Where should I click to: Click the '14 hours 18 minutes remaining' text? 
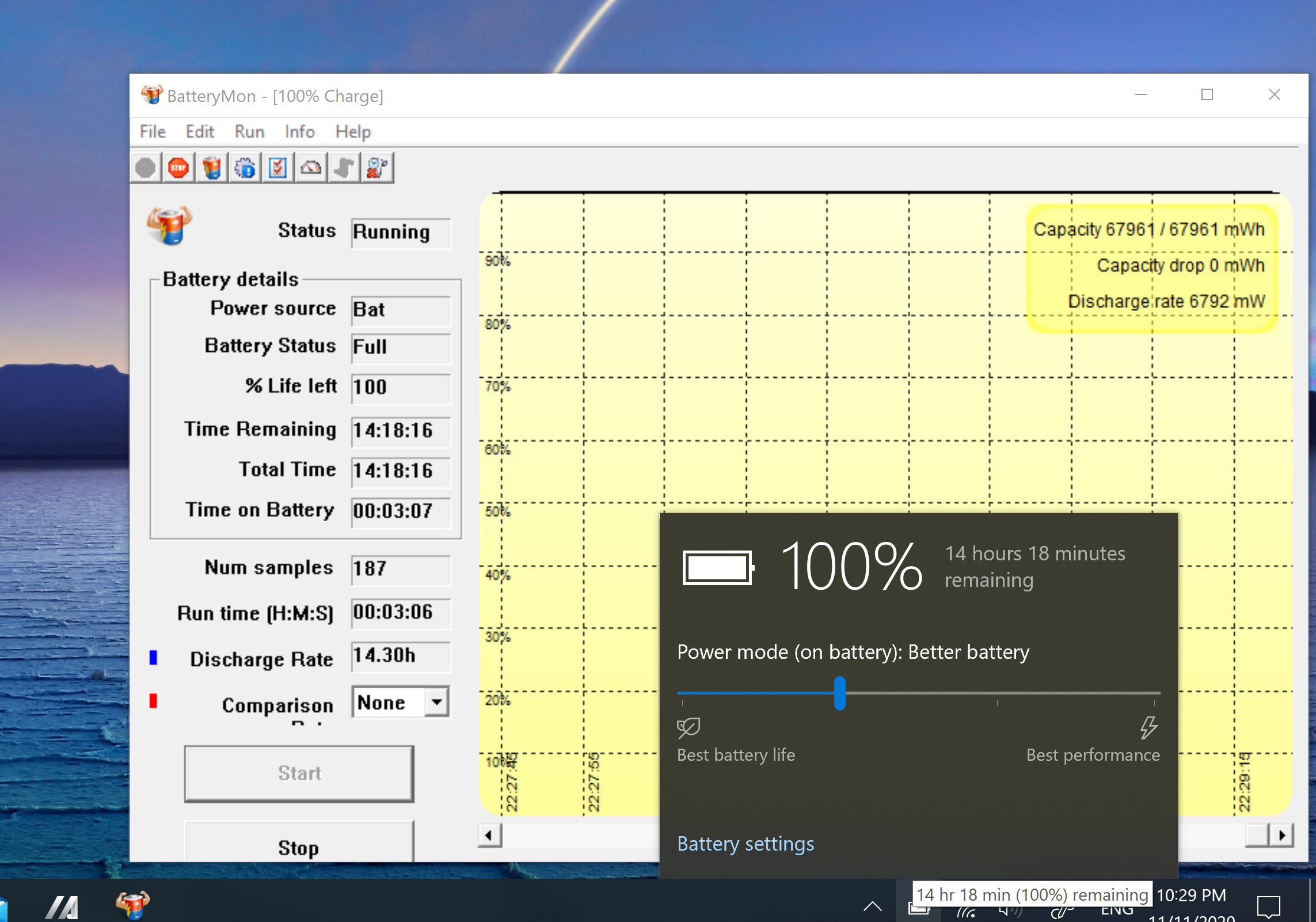click(x=1035, y=567)
